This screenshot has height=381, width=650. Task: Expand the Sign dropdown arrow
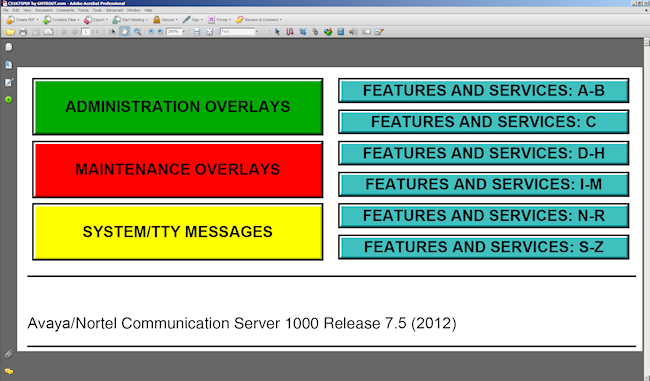coord(202,19)
